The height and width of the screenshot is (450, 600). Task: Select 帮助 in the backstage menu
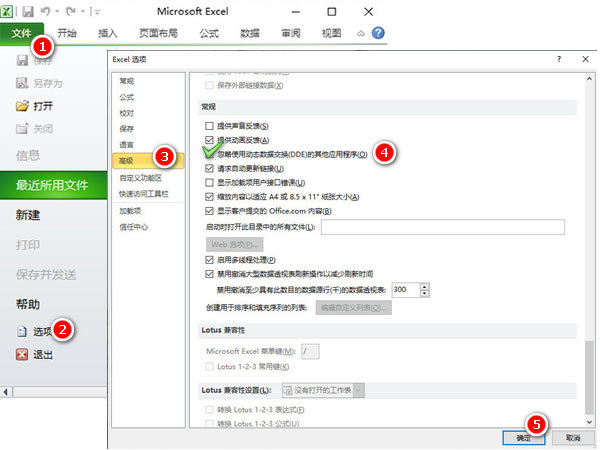pos(28,305)
